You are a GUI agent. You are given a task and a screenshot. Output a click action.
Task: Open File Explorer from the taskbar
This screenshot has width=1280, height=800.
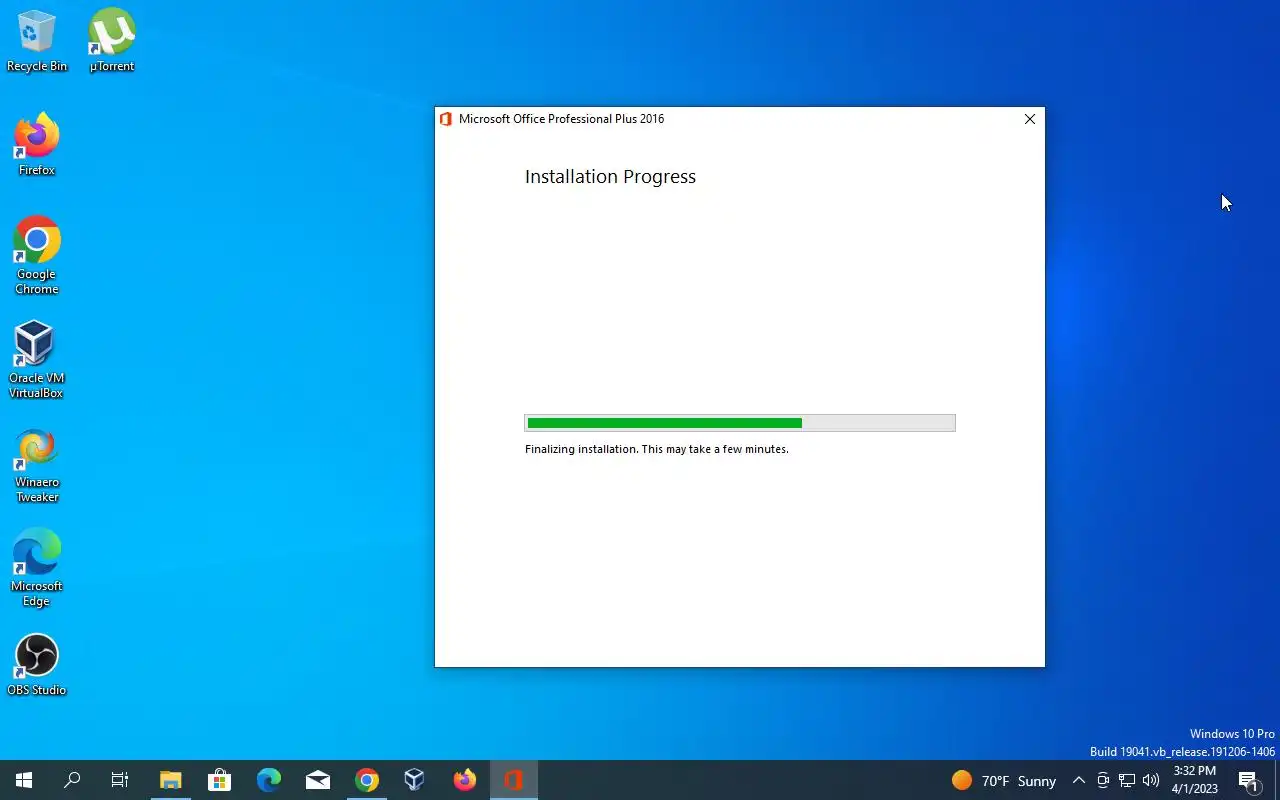(171, 780)
